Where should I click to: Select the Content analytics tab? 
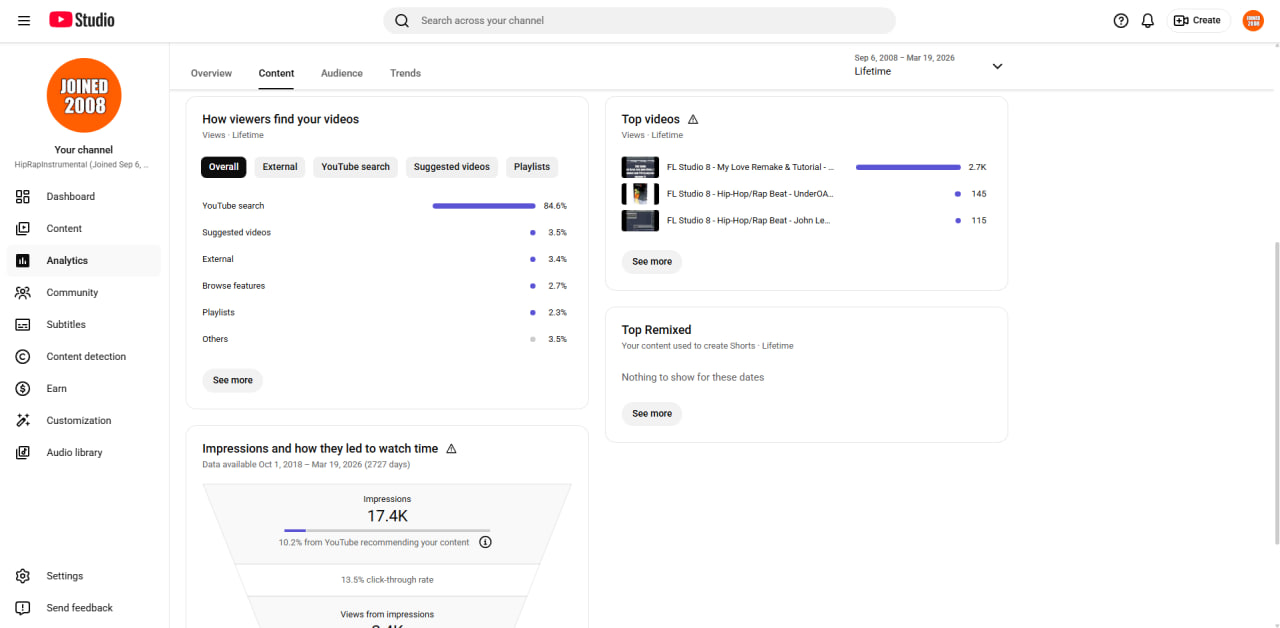click(x=276, y=73)
